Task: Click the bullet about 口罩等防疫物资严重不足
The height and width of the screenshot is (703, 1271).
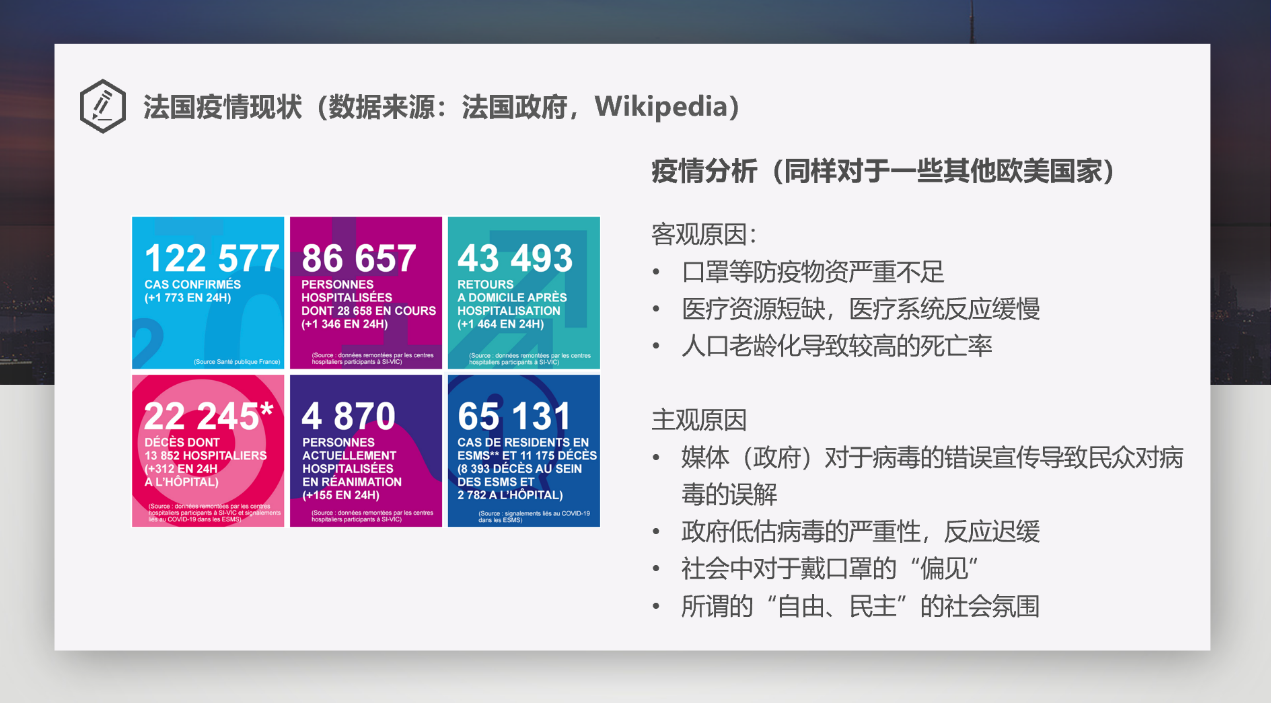Action: pyautogui.click(x=812, y=272)
